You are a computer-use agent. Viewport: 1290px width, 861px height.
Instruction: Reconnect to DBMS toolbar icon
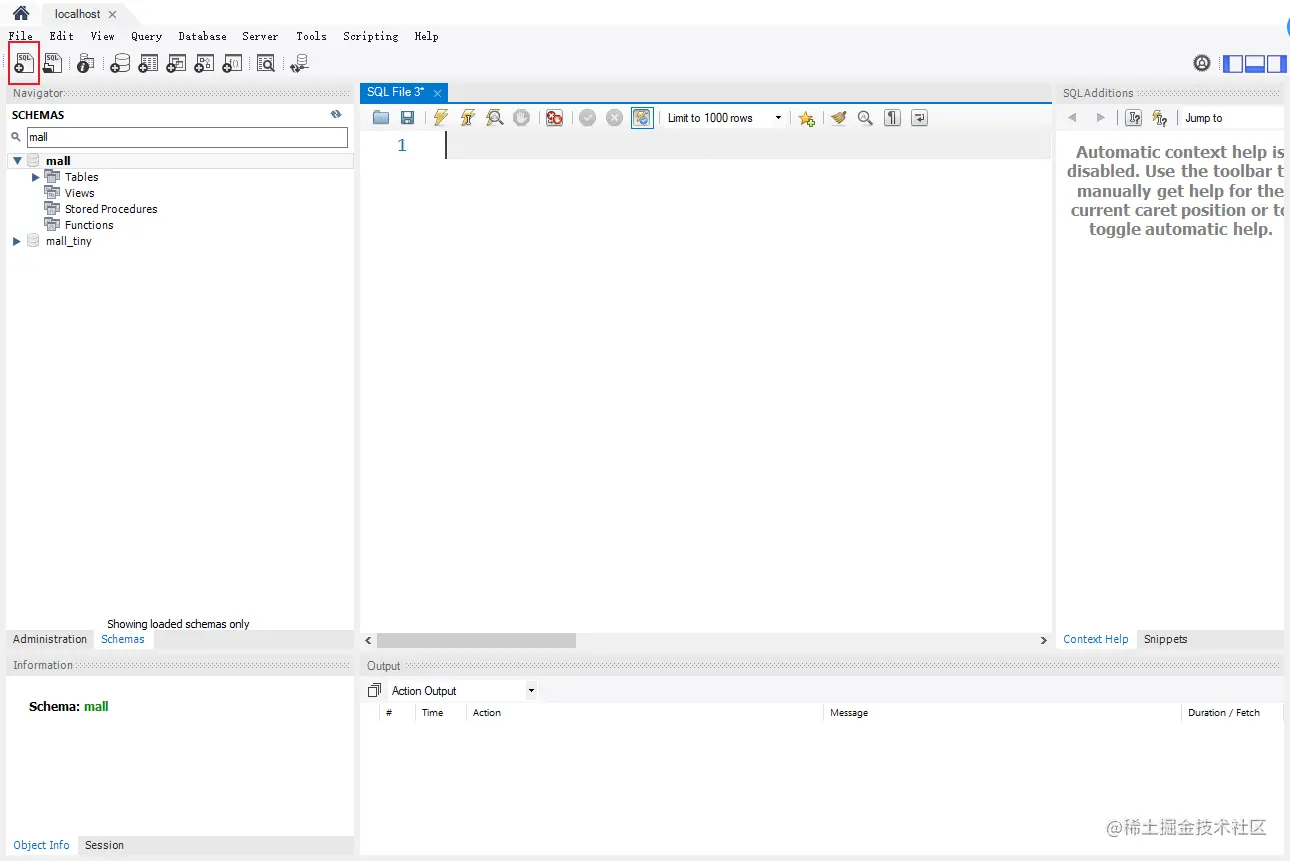(299, 63)
